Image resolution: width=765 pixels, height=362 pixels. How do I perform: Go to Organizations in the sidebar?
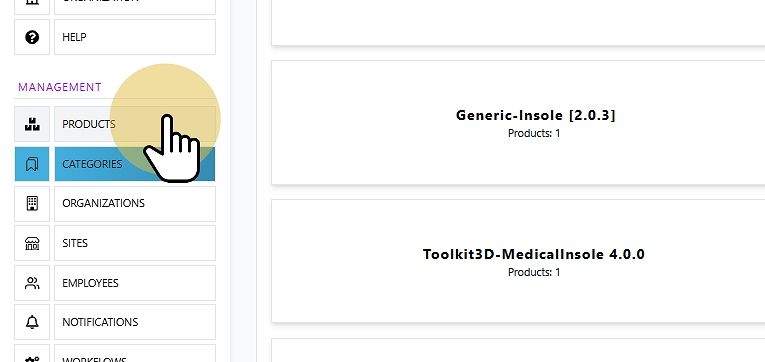tap(135, 203)
